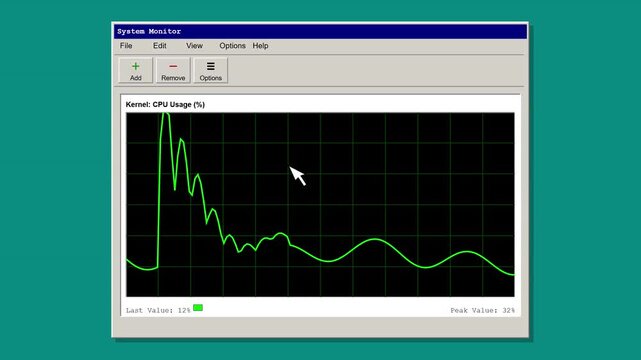This screenshot has width=641, height=360.
Task: Open the File menu
Action: pos(126,46)
